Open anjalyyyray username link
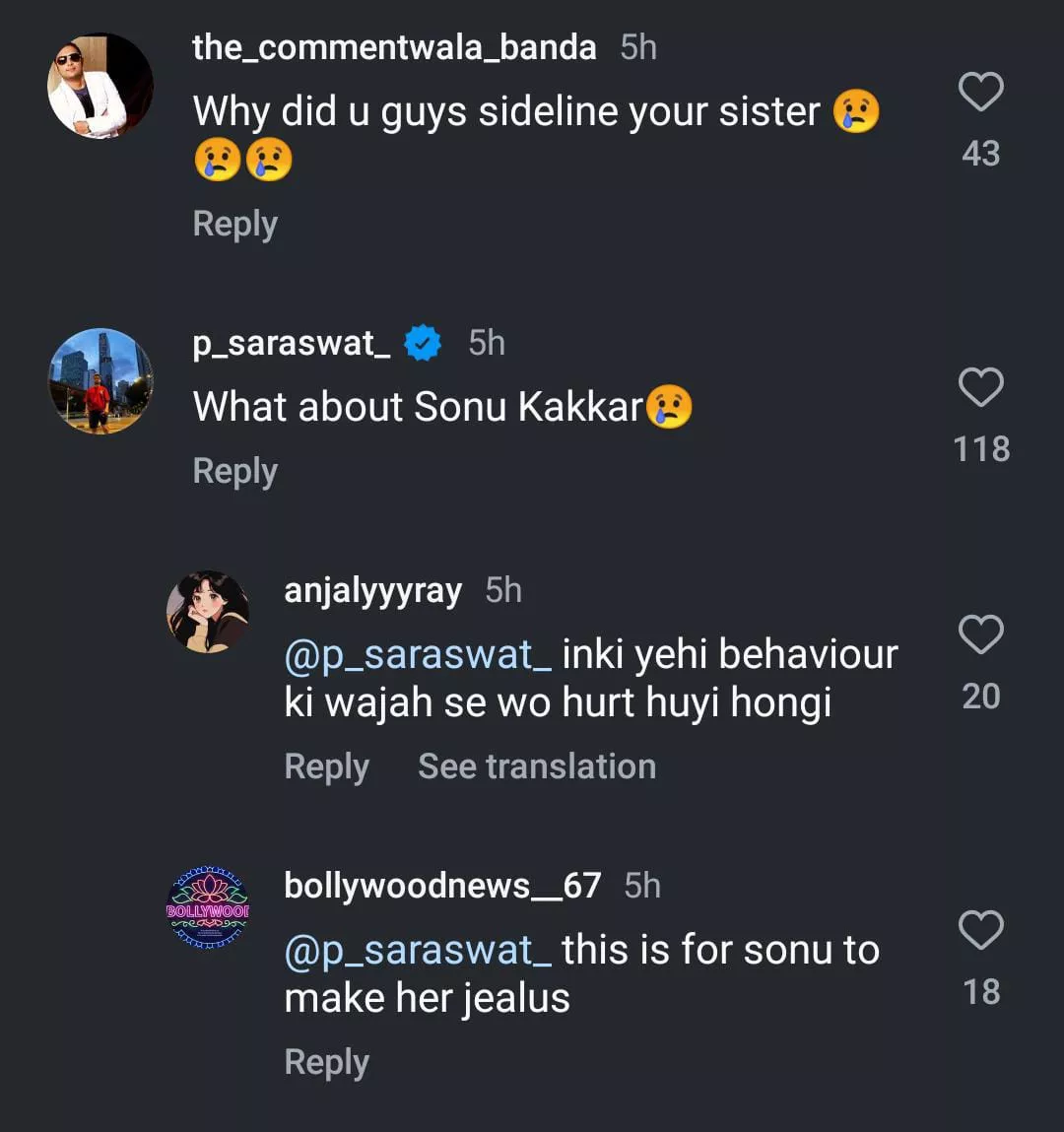 tap(372, 590)
